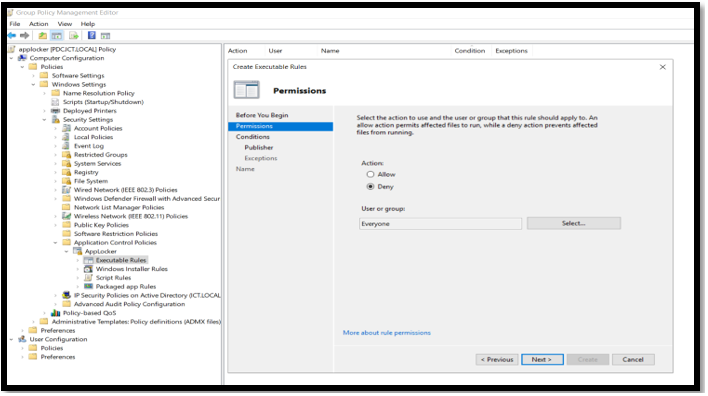Close the Create Executable Rules dialog
The width and height of the screenshot is (708, 396).
coord(662,67)
